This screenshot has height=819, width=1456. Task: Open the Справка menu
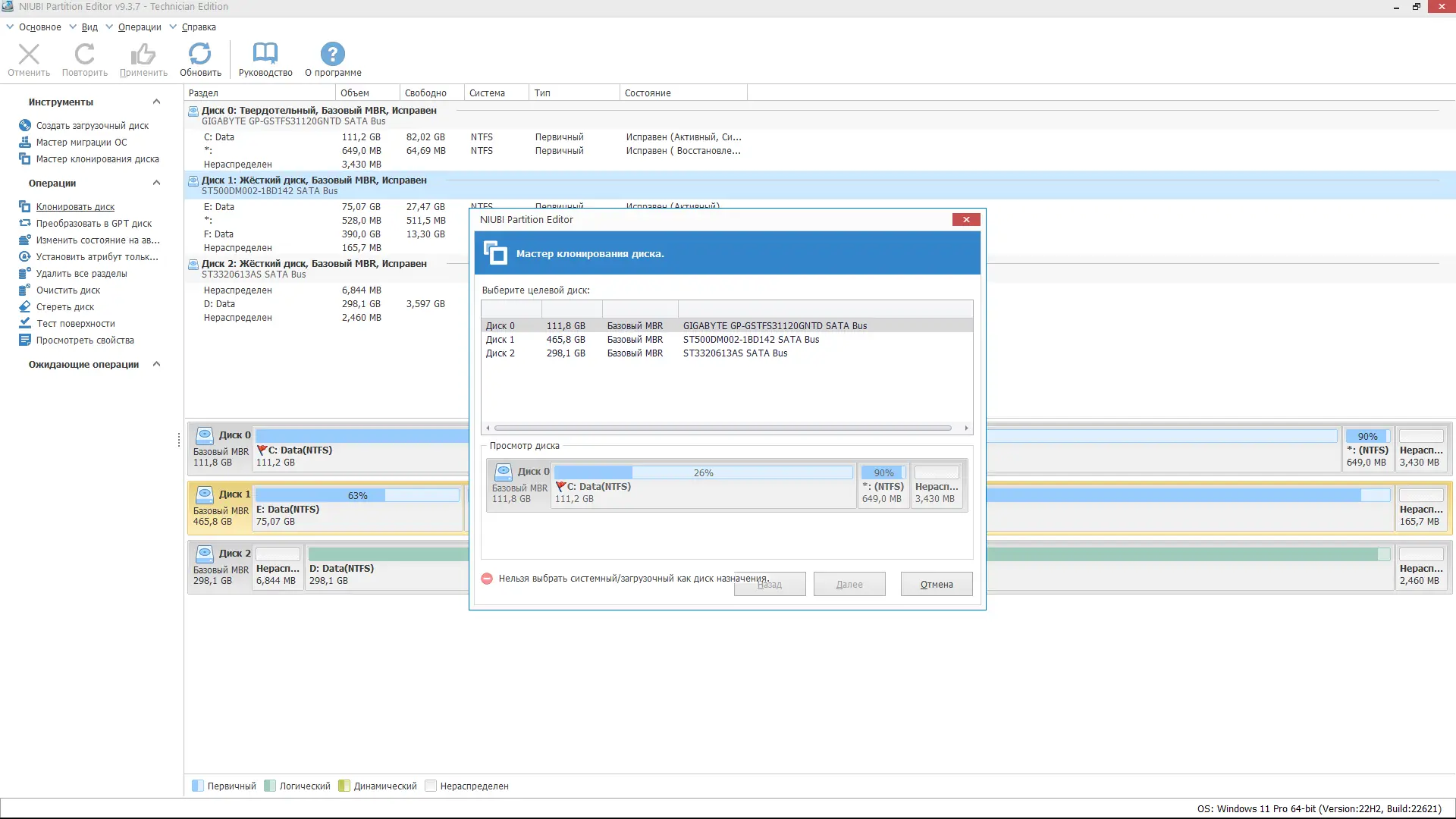(x=199, y=27)
